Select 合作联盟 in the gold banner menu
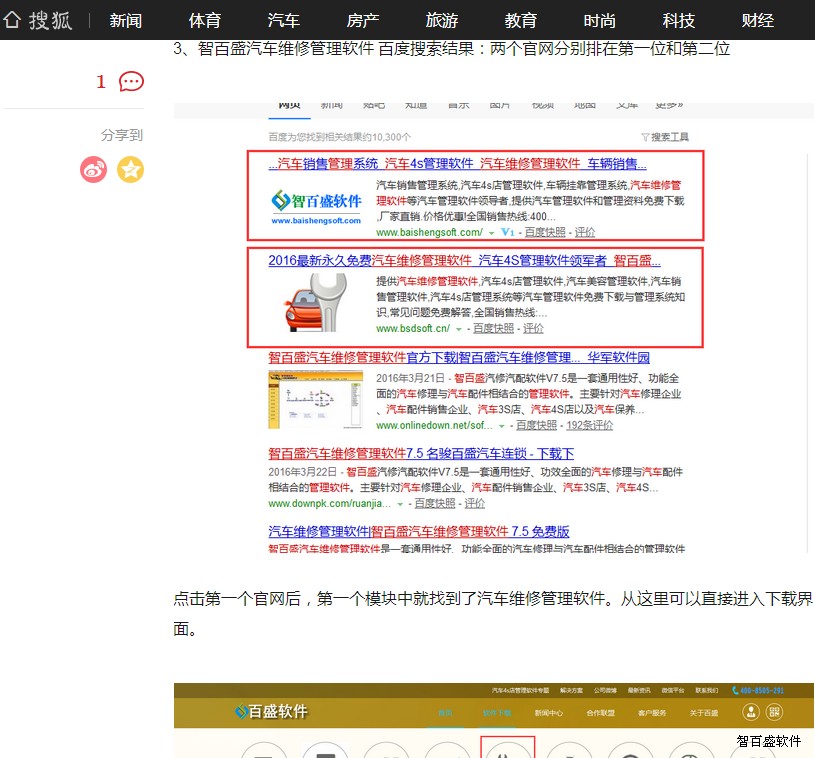This screenshot has height=758, width=815. click(601, 713)
